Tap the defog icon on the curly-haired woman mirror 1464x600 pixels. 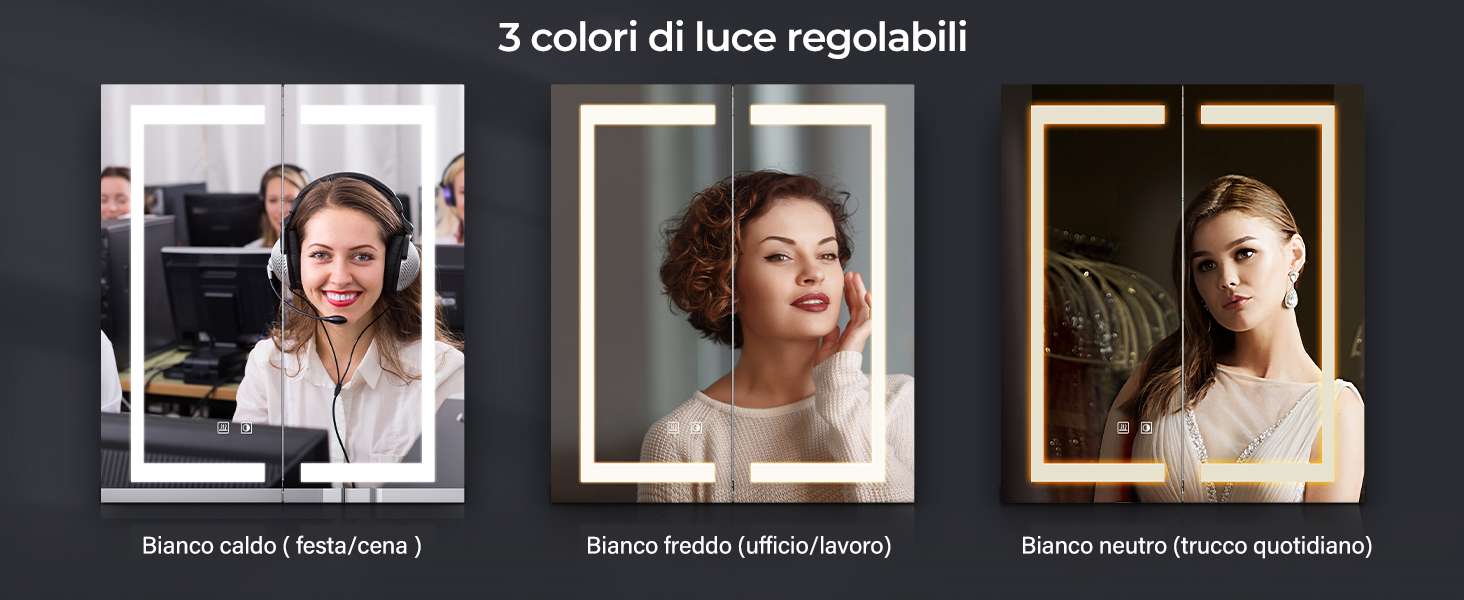click(673, 427)
